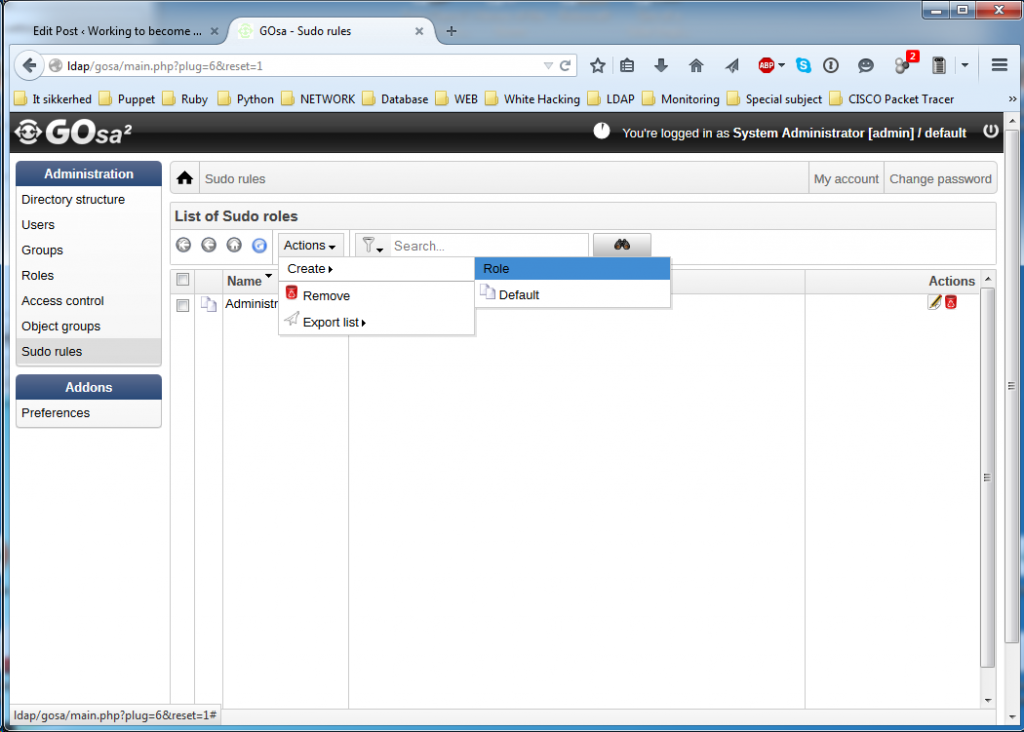Edit the Administr sudo role pencil icon

tap(935, 302)
